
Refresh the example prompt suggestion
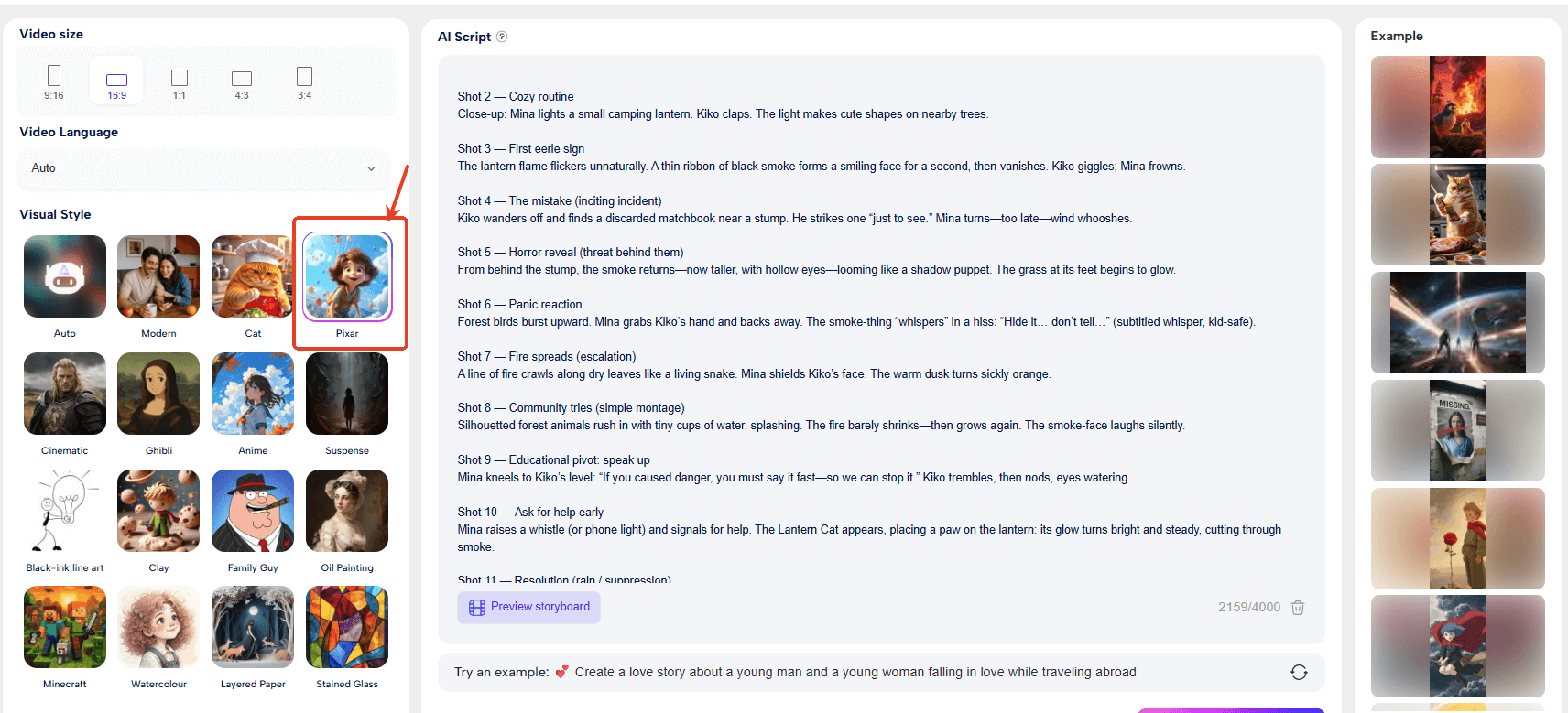tap(1298, 673)
